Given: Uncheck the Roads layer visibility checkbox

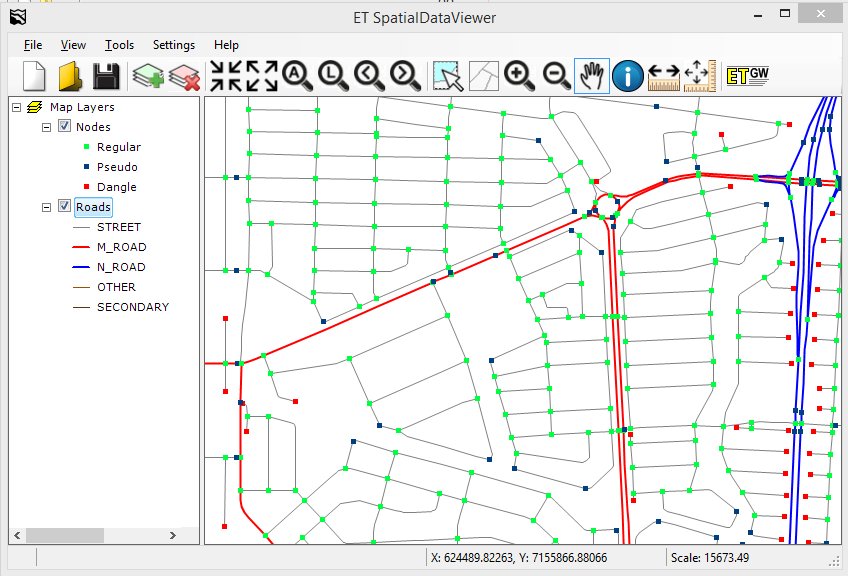Looking at the screenshot, I should pyautogui.click(x=65, y=207).
